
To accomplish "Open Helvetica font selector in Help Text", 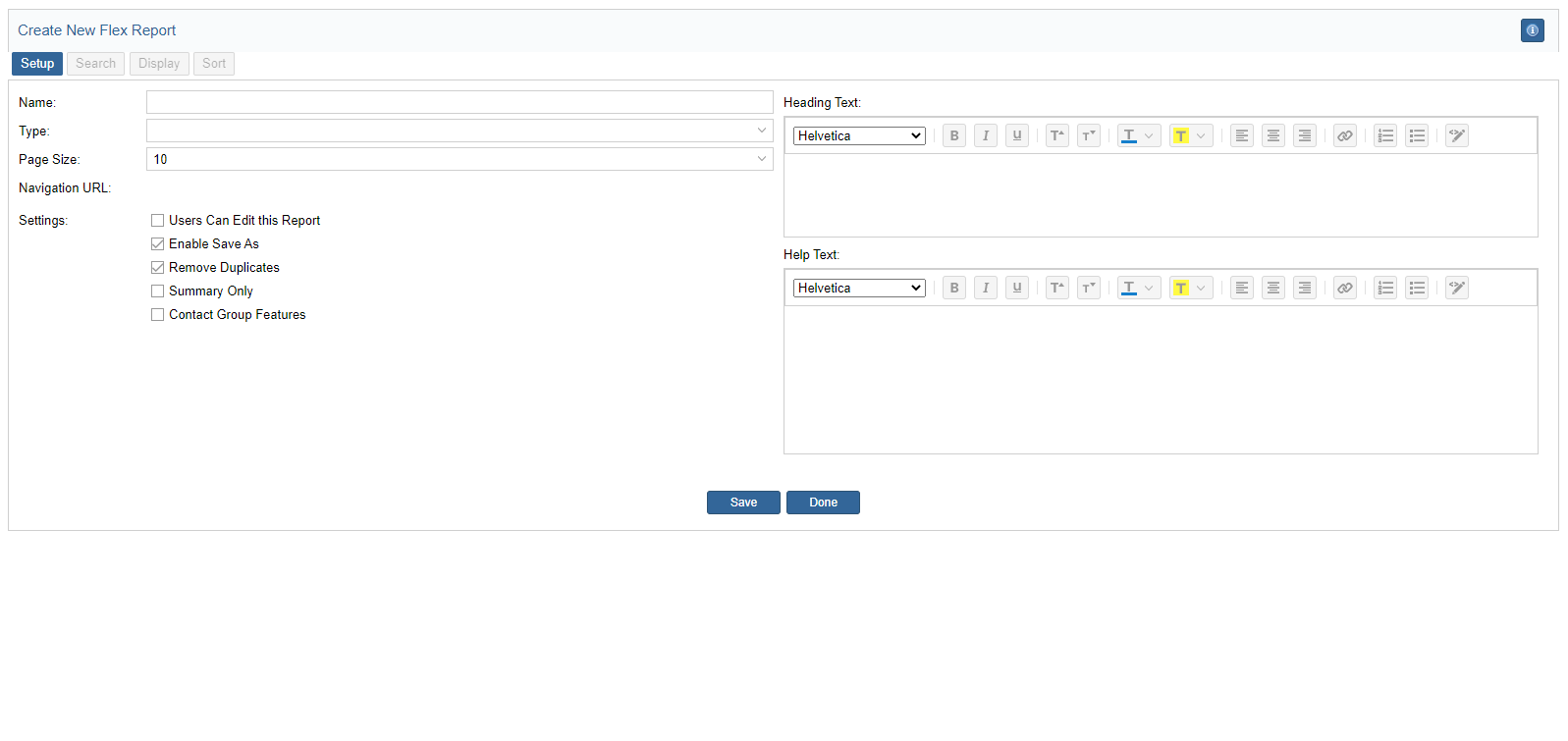I will pos(859,289).
